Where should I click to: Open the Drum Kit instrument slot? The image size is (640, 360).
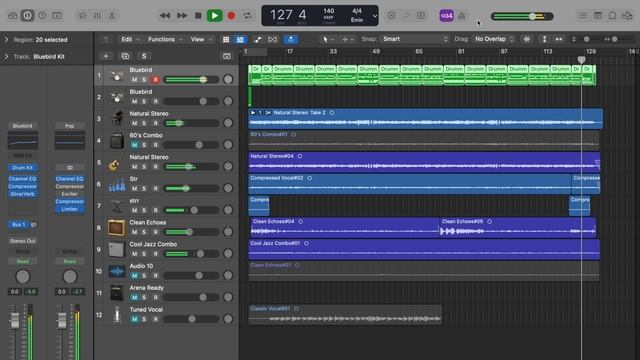(22, 167)
